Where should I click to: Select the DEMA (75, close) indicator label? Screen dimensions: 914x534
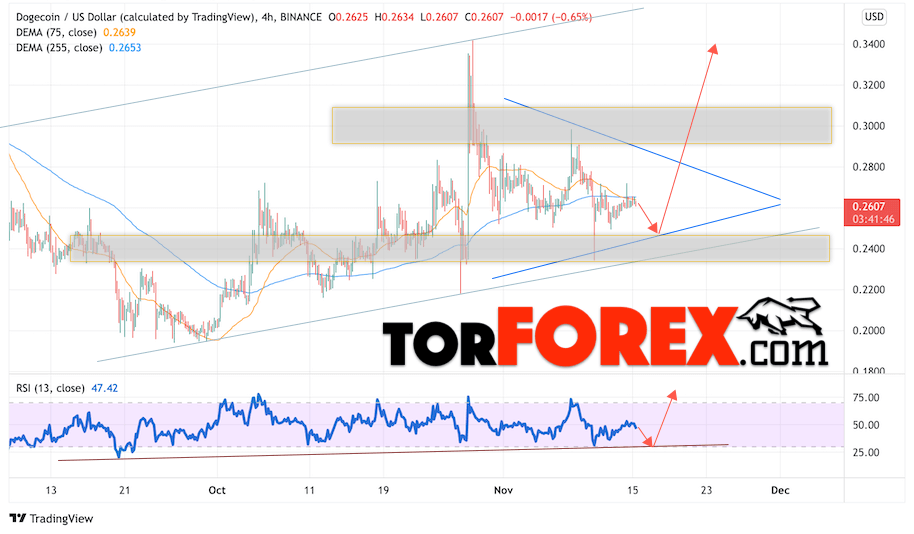pyautogui.click(x=57, y=33)
